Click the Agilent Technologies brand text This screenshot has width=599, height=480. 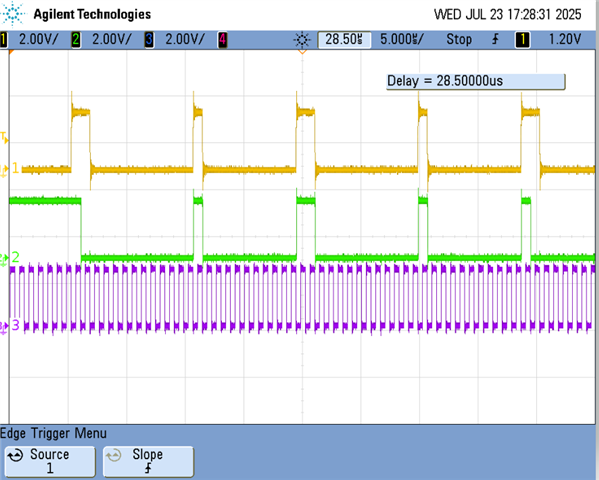pyautogui.click(x=92, y=15)
